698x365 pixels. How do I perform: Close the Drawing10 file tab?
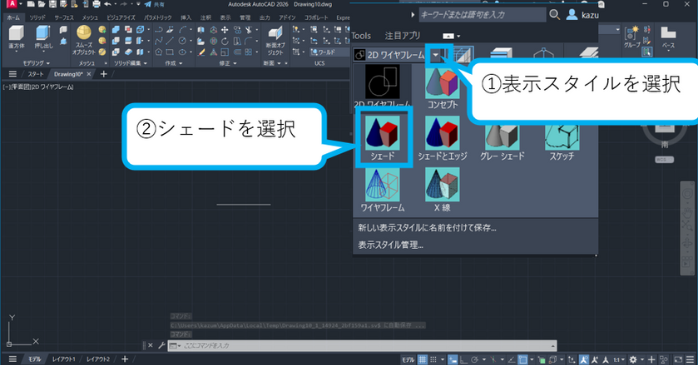tap(89, 74)
